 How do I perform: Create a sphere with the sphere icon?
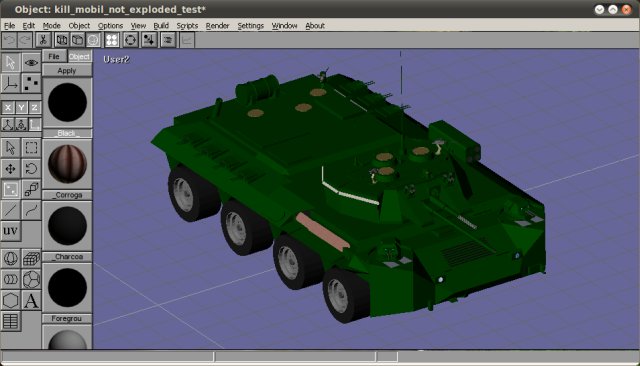coord(11,258)
